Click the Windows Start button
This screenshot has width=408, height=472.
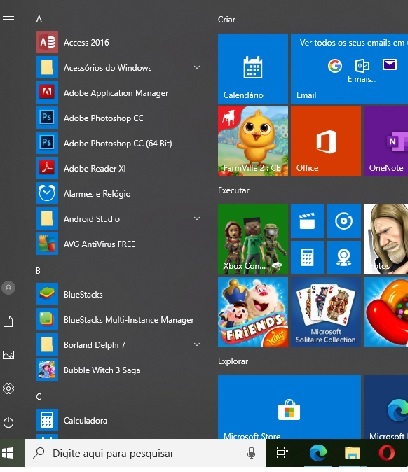(x=8, y=453)
